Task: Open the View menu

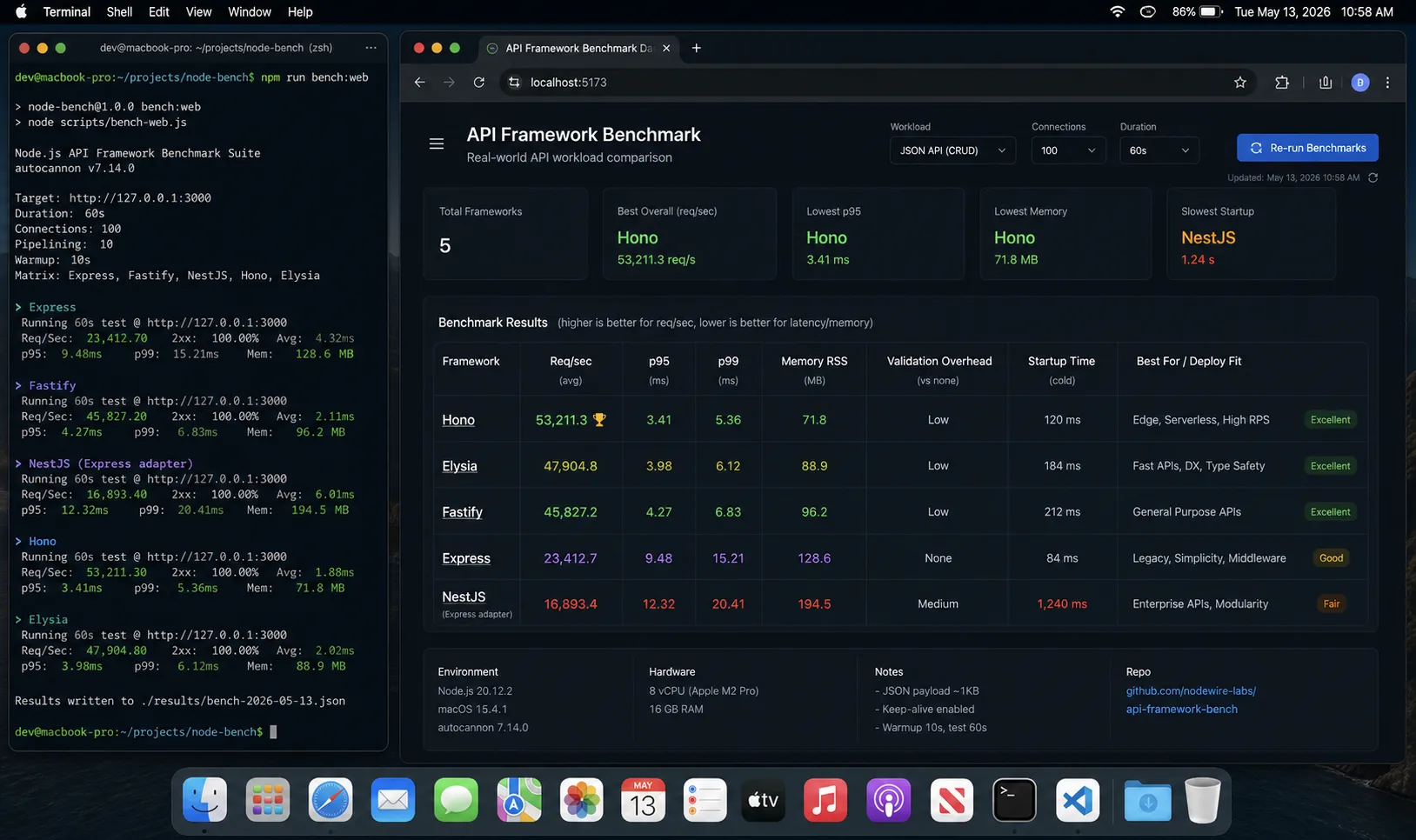Action: click(x=198, y=11)
